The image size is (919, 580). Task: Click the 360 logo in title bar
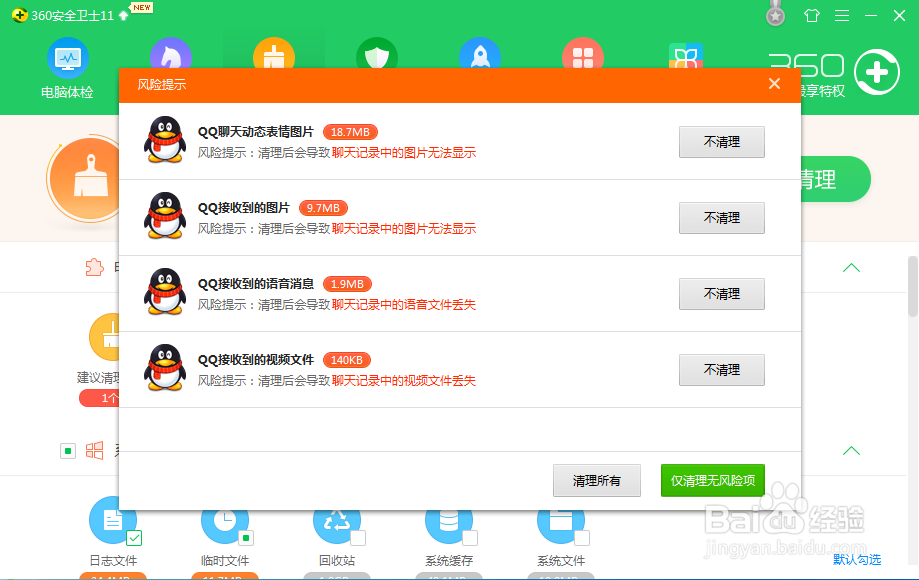coord(19,15)
